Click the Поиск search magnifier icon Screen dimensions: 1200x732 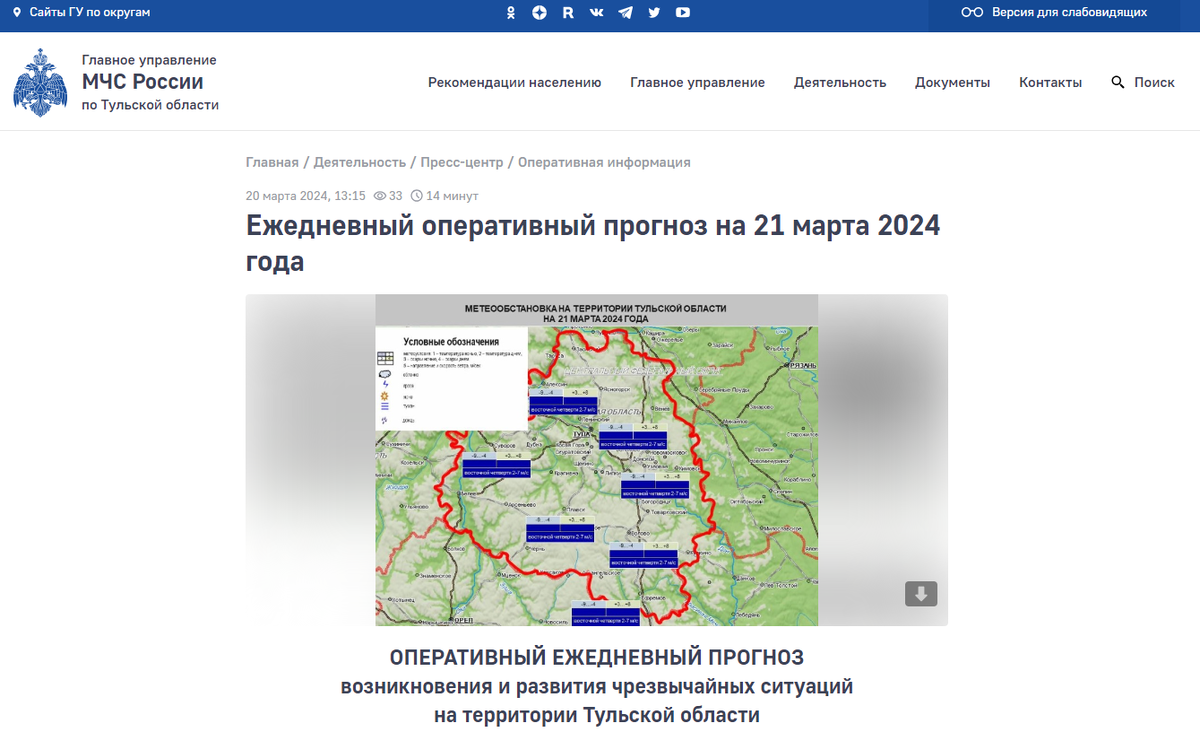point(1117,82)
